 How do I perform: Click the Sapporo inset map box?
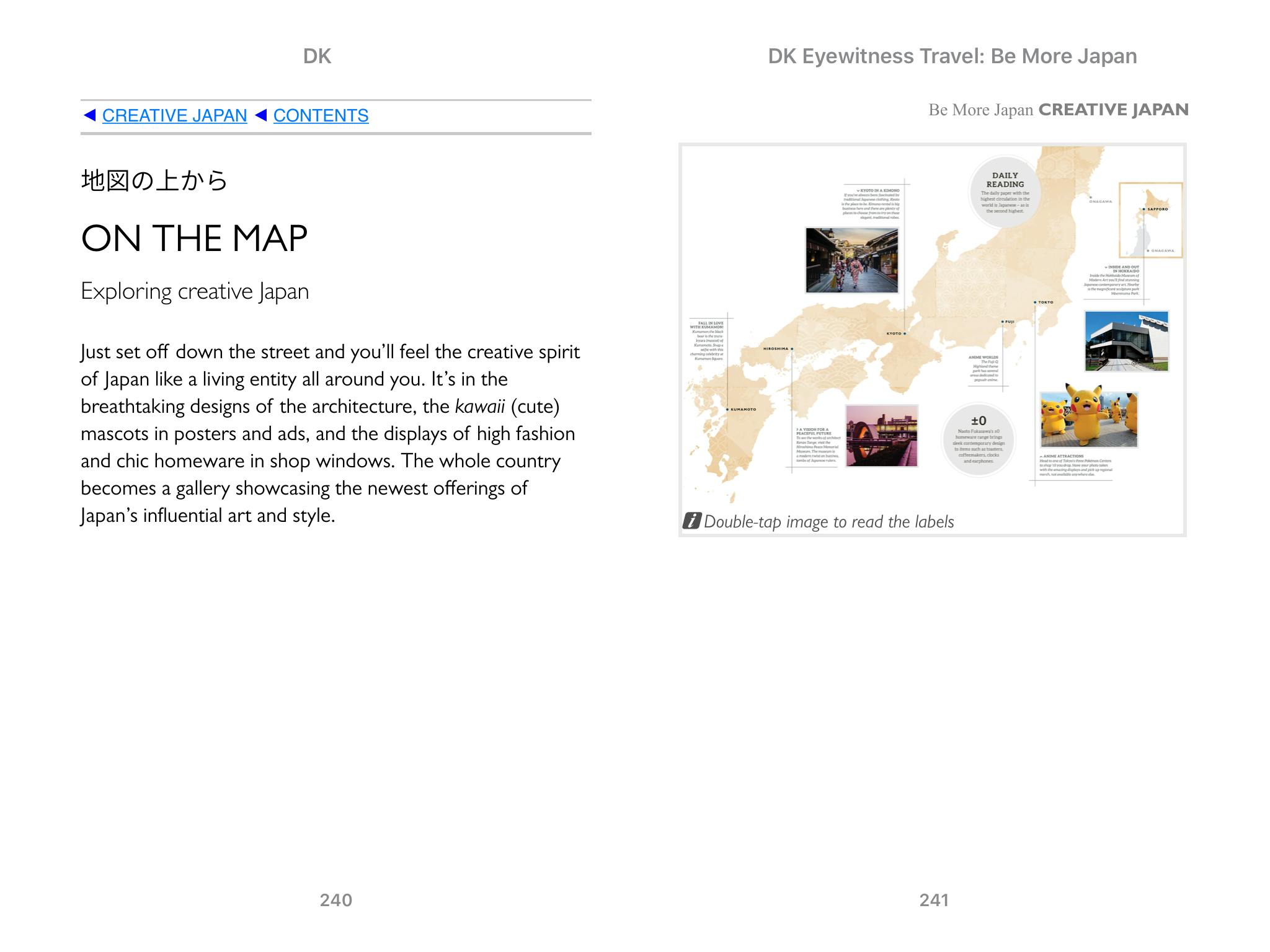coord(1150,220)
